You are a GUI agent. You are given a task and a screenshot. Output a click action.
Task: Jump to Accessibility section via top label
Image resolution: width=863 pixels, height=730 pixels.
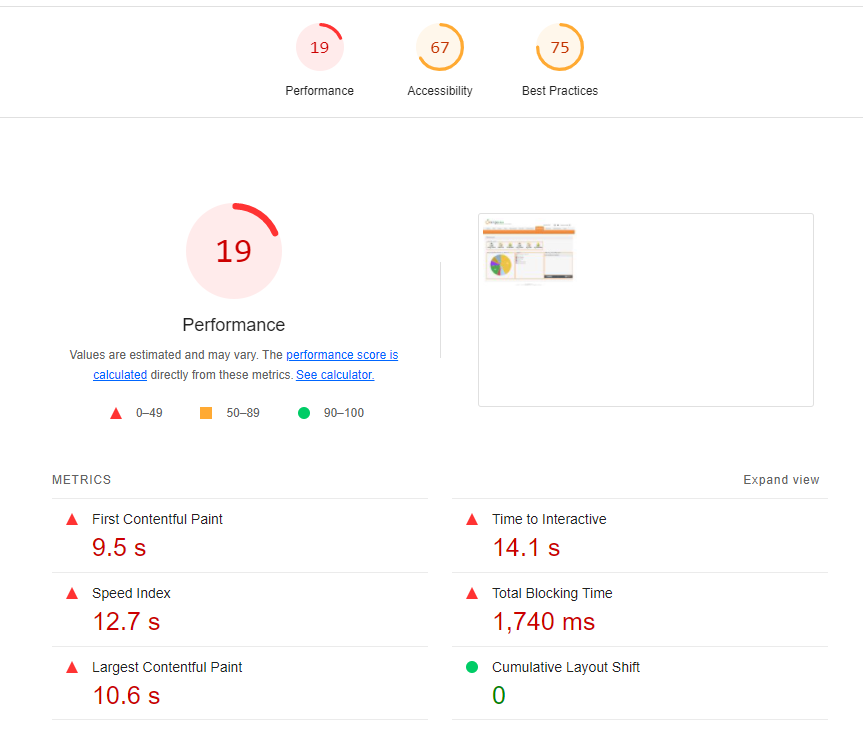coord(440,91)
